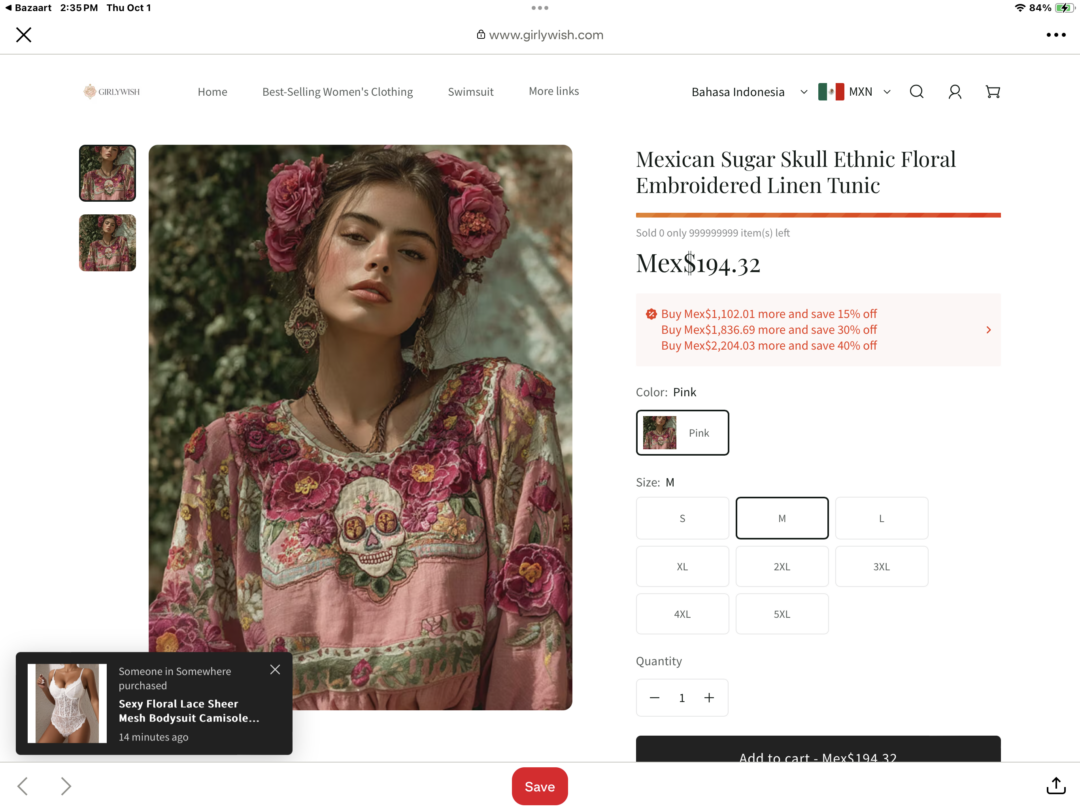Tap the share icon at bottom right
This screenshot has height=810, width=1080.
(x=1055, y=785)
